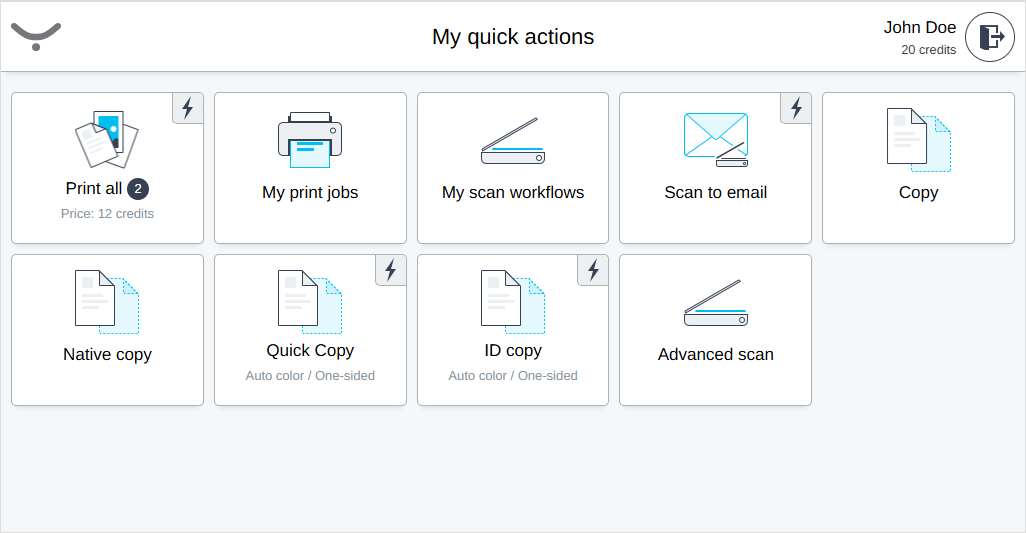Click the document icon on Native copy tile
Viewport: 1026px width, 533px height.
(107, 301)
